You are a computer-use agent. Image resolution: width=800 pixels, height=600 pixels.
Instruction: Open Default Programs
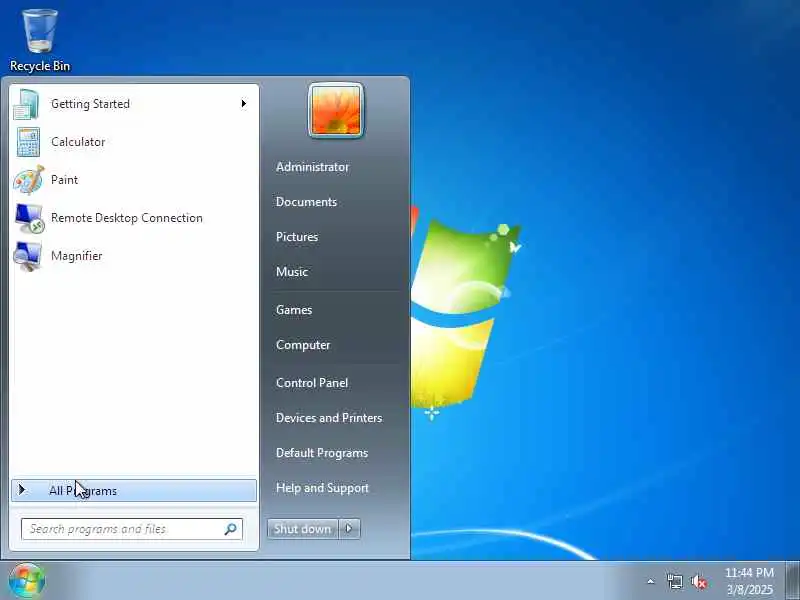tap(322, 453)
